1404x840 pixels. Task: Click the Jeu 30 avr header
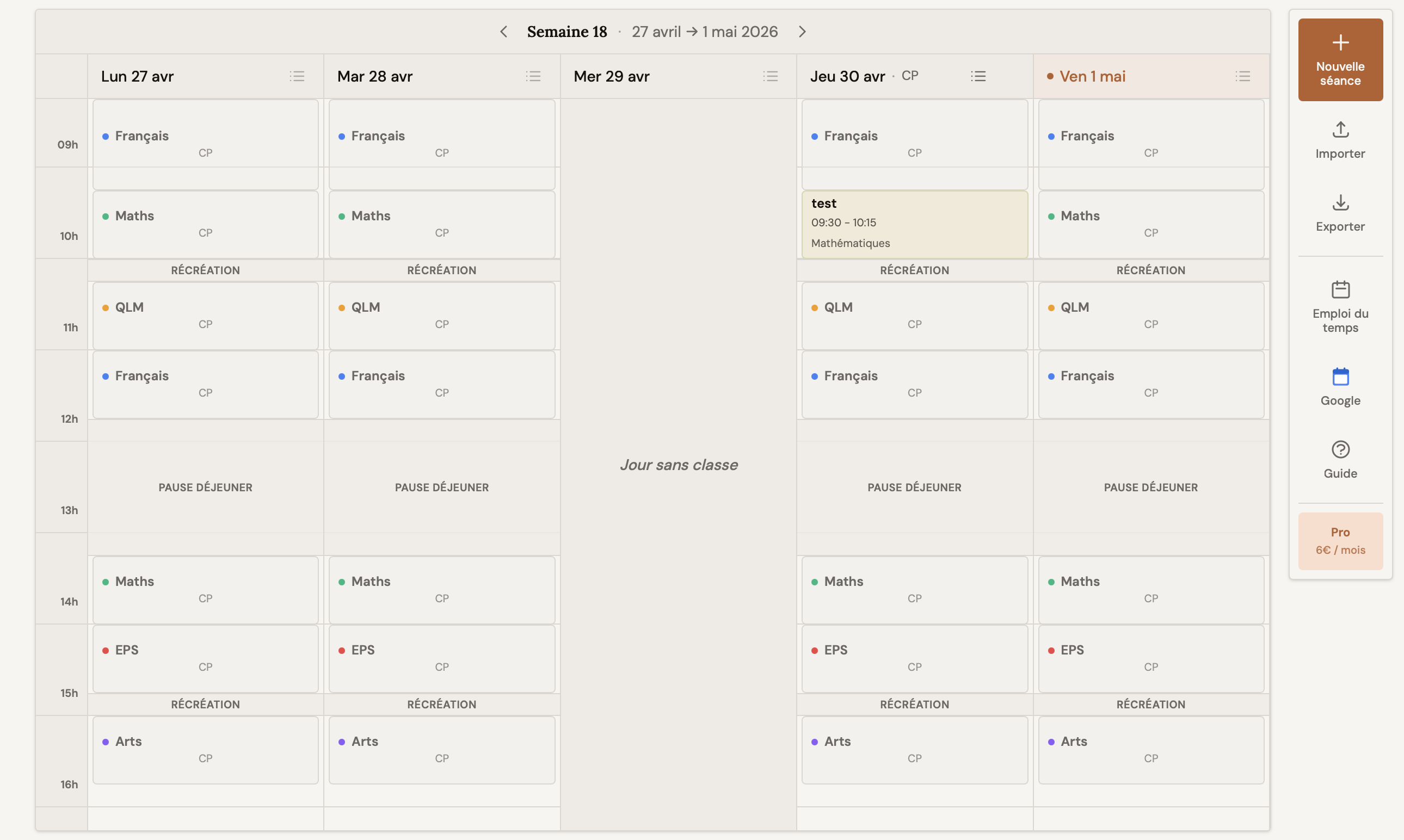pyautogui.click(x=847, y=76)
